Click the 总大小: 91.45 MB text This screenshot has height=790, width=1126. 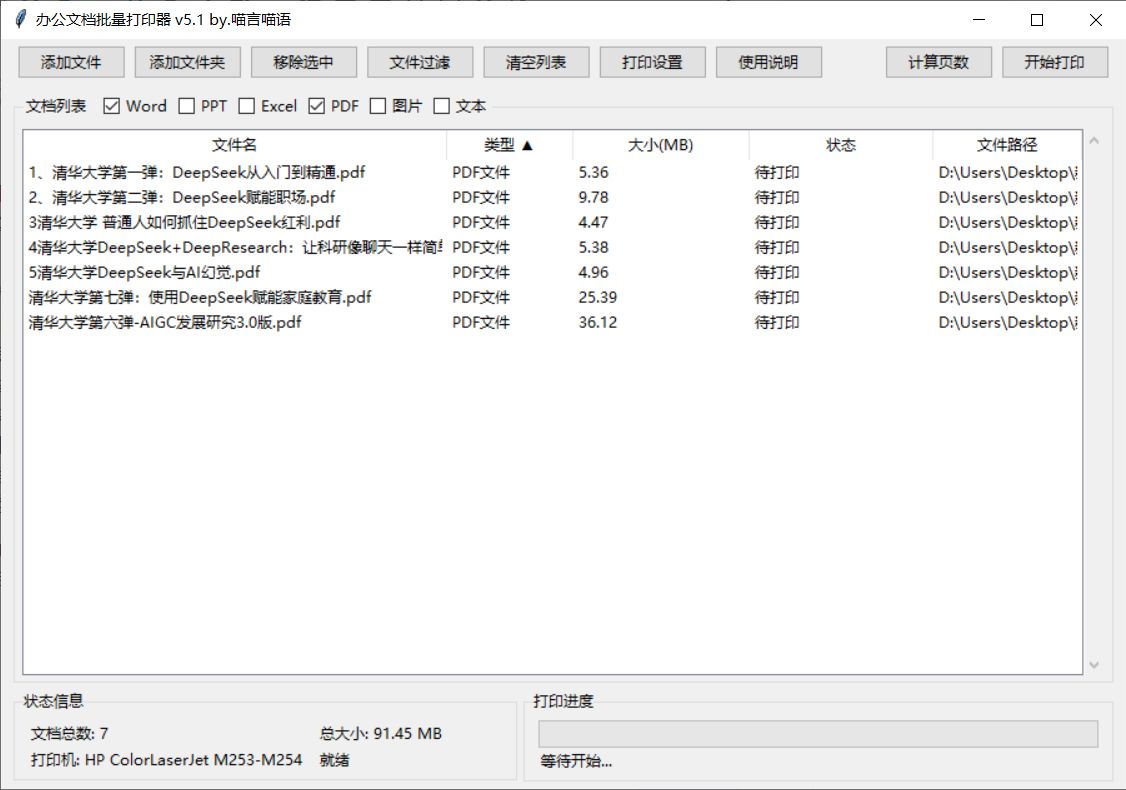(381, 733)
